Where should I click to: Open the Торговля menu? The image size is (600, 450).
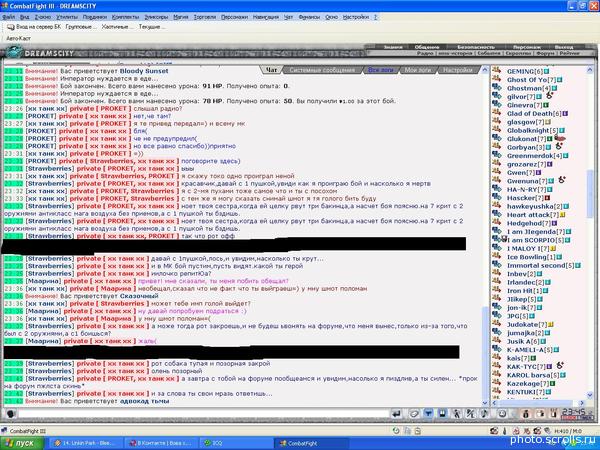click(x=205, y=17)
